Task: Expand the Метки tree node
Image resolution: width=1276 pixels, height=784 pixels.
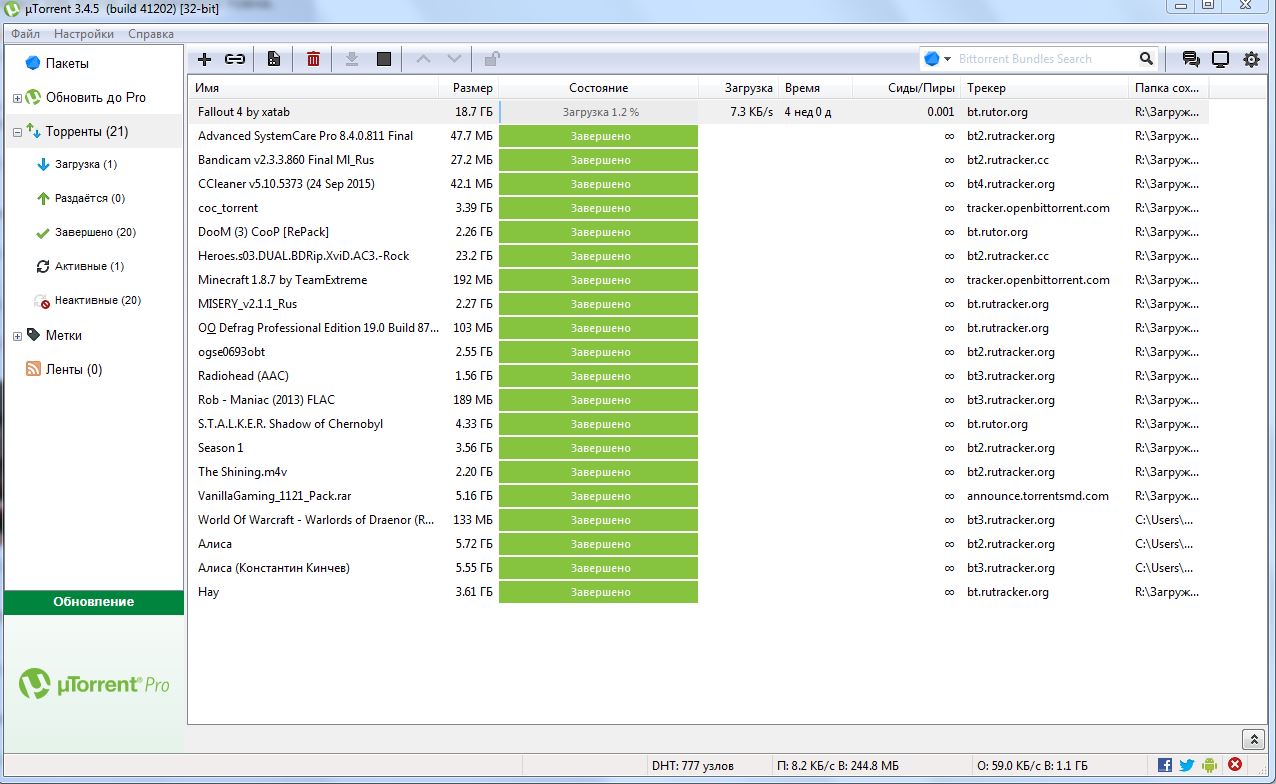Action: click(x=17, y=336)
